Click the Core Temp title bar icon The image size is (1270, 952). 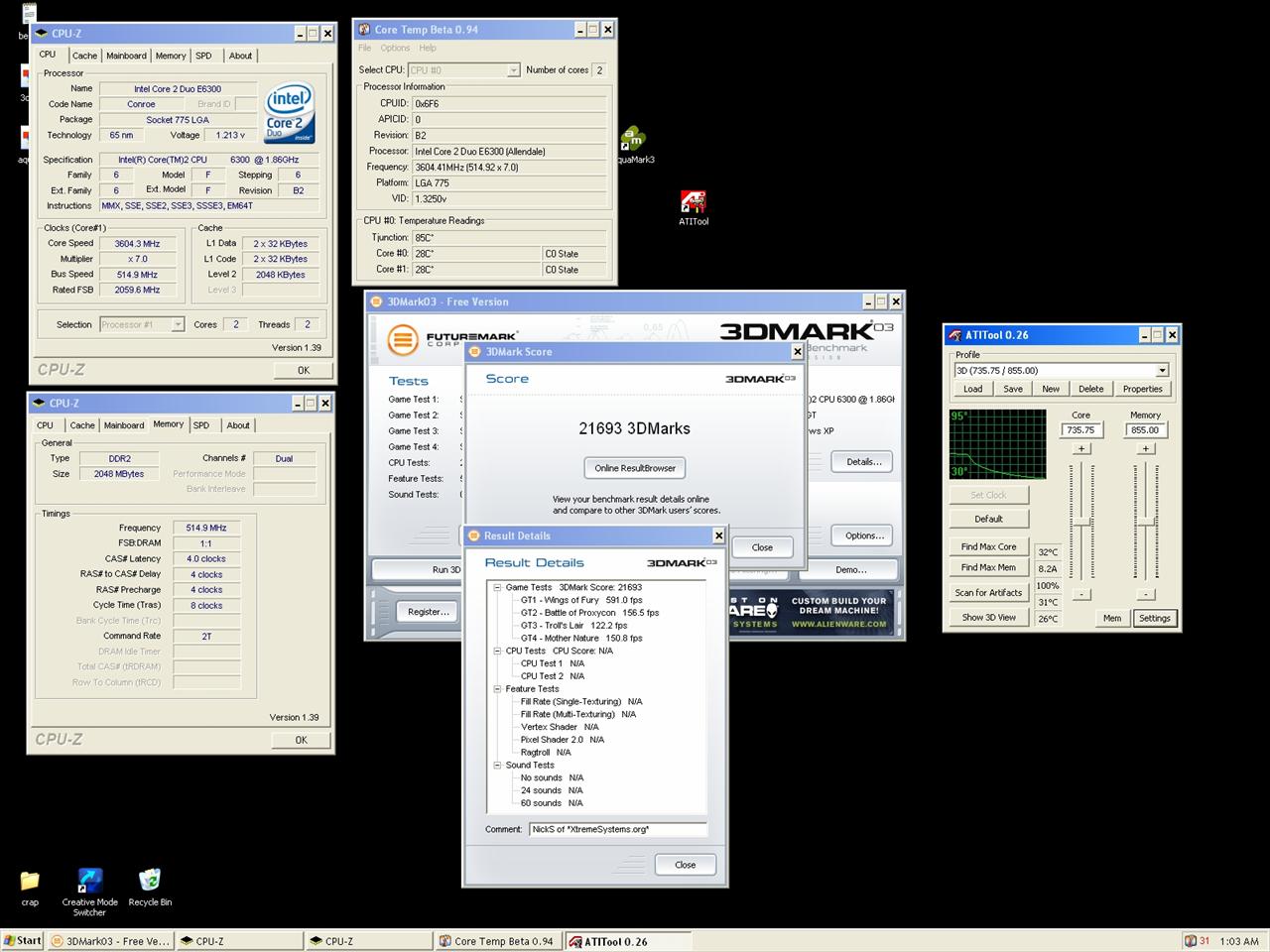[x=364, y=30]
